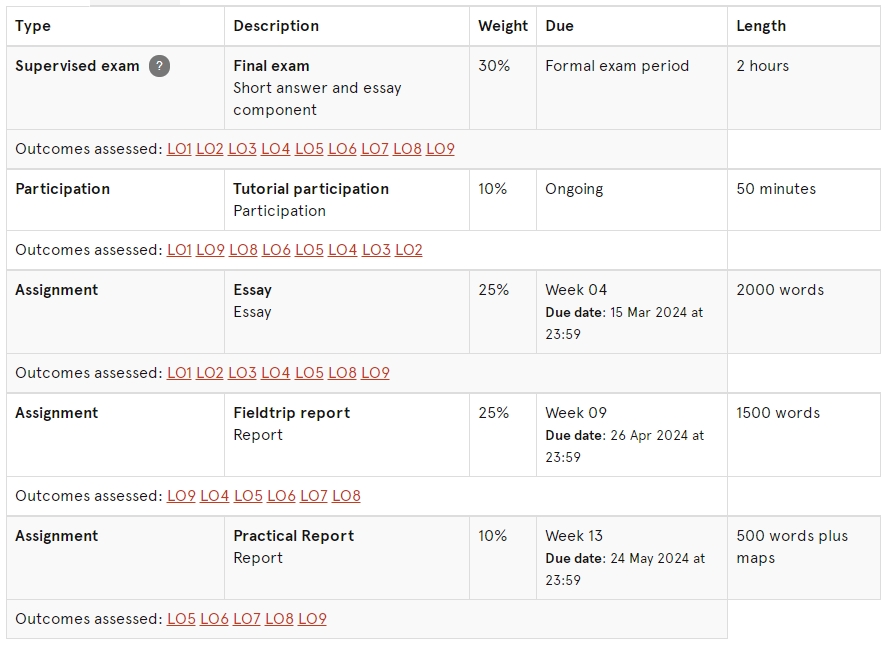Image resolution: width=885 pixels, height=645 pixels.
Task: Open LO2 link in Tutorial participation outcomes
Action: pyautogui.click(x=409, y=250)
